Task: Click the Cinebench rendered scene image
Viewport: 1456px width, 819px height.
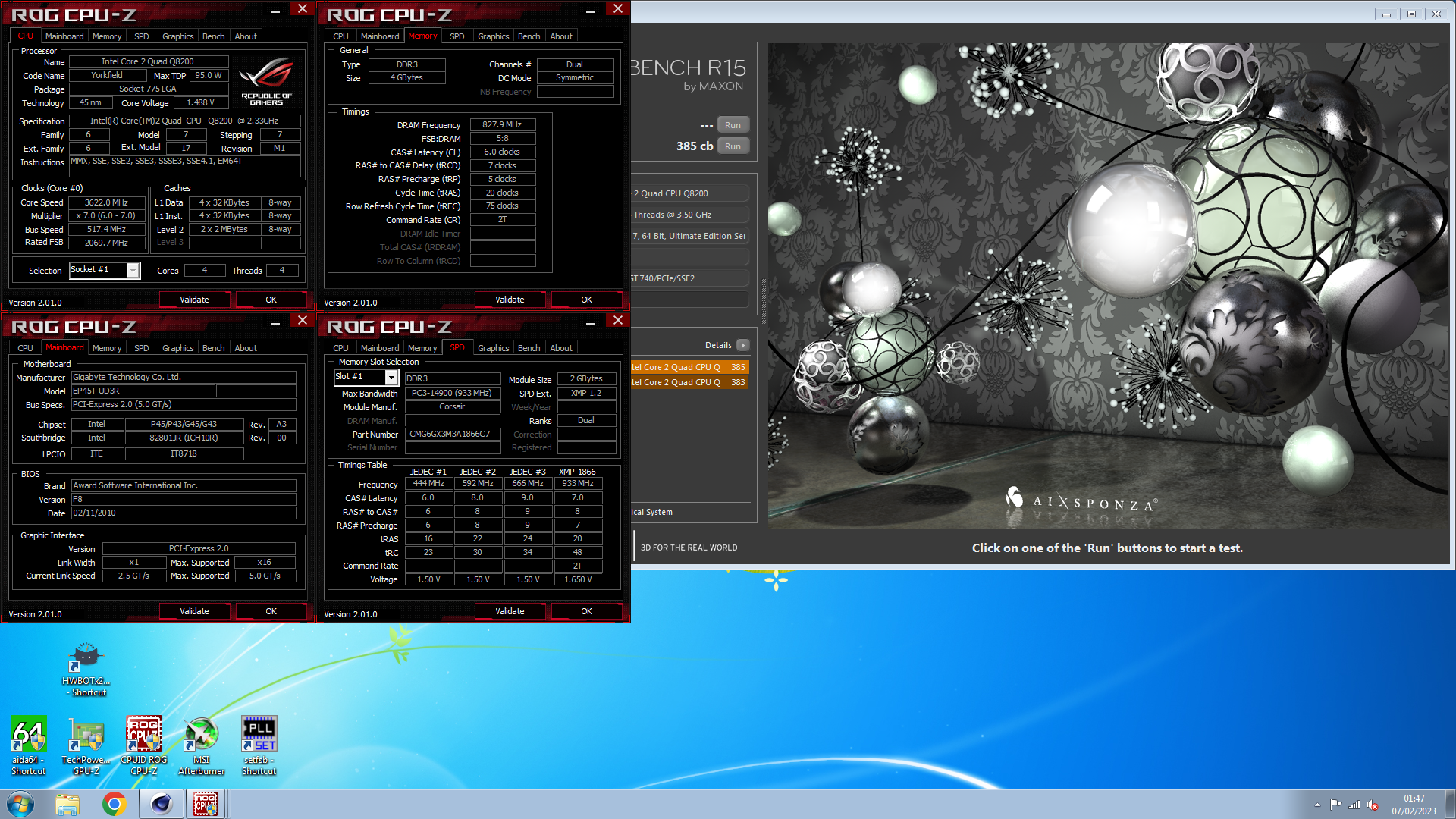Action: [x=1107, y=285]
